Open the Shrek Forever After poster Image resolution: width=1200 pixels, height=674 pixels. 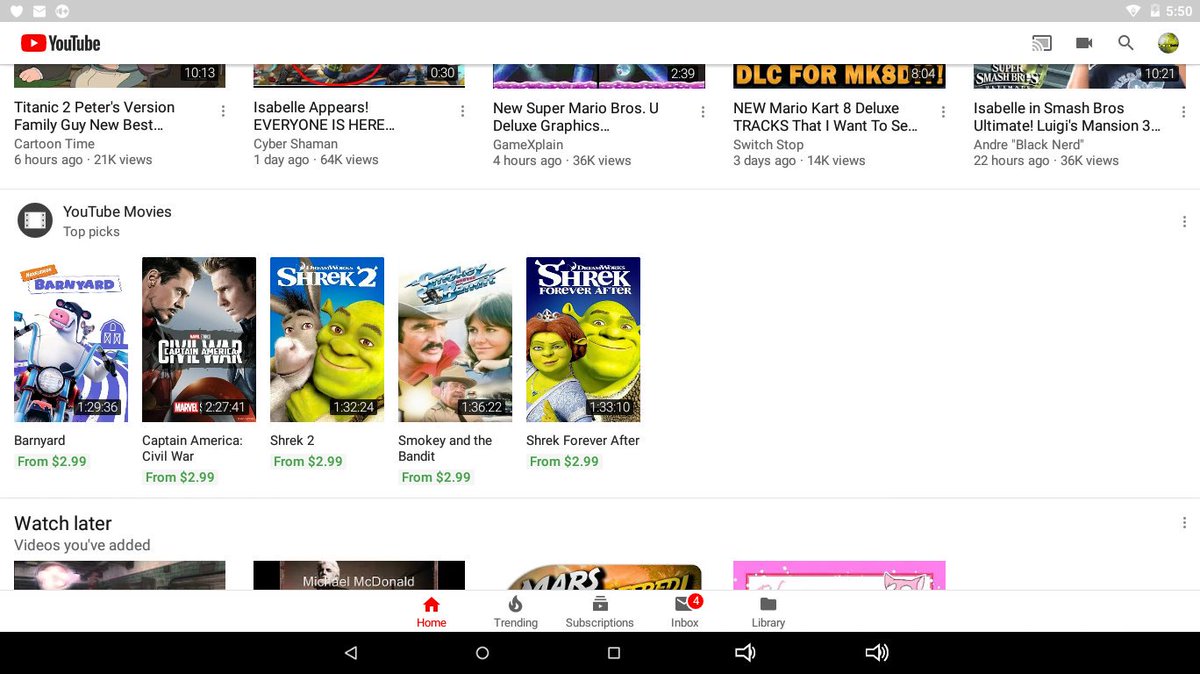tap(583, 339)
